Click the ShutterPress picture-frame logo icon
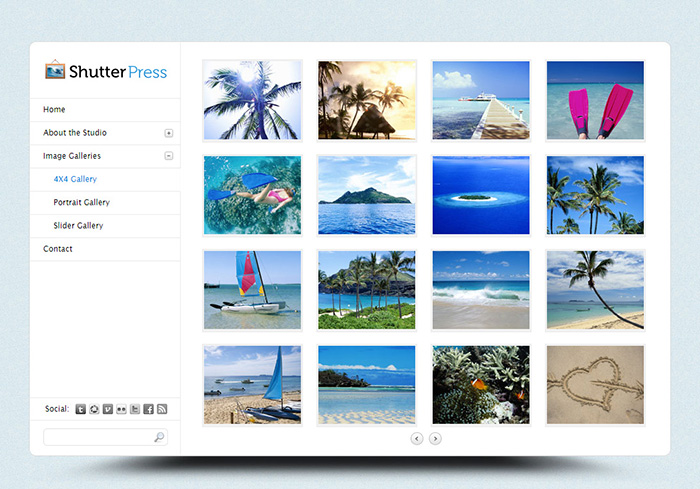This screenshot has width=700, height=489. coord(55,70)
